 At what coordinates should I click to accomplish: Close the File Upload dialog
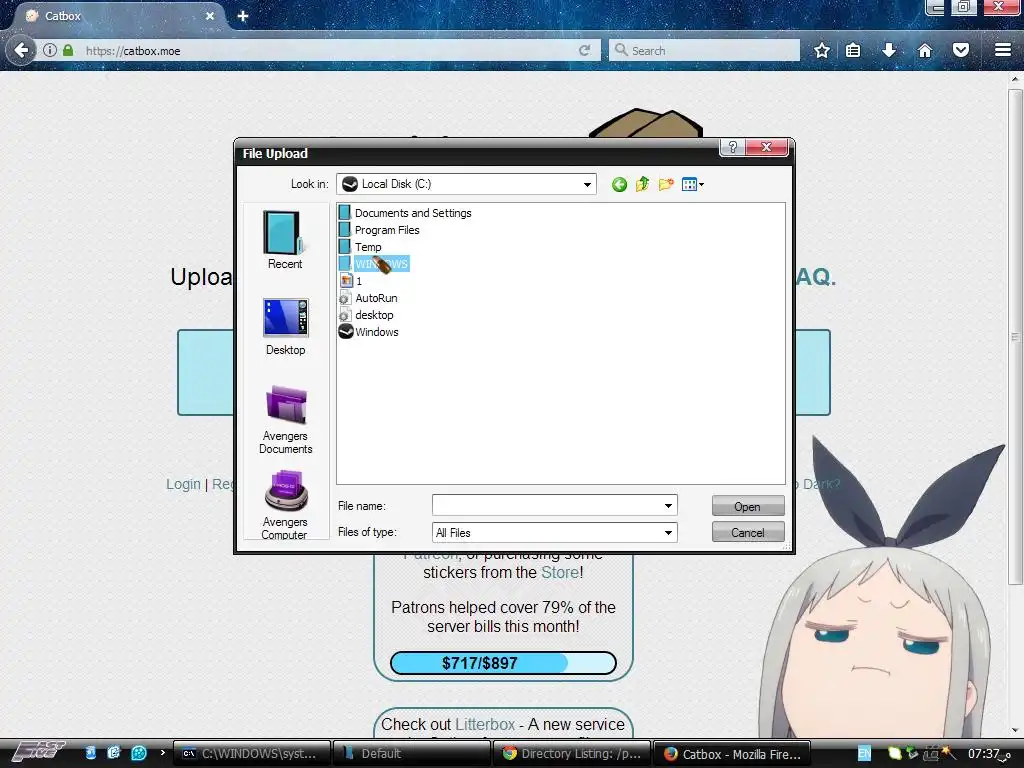pos(767,148)
